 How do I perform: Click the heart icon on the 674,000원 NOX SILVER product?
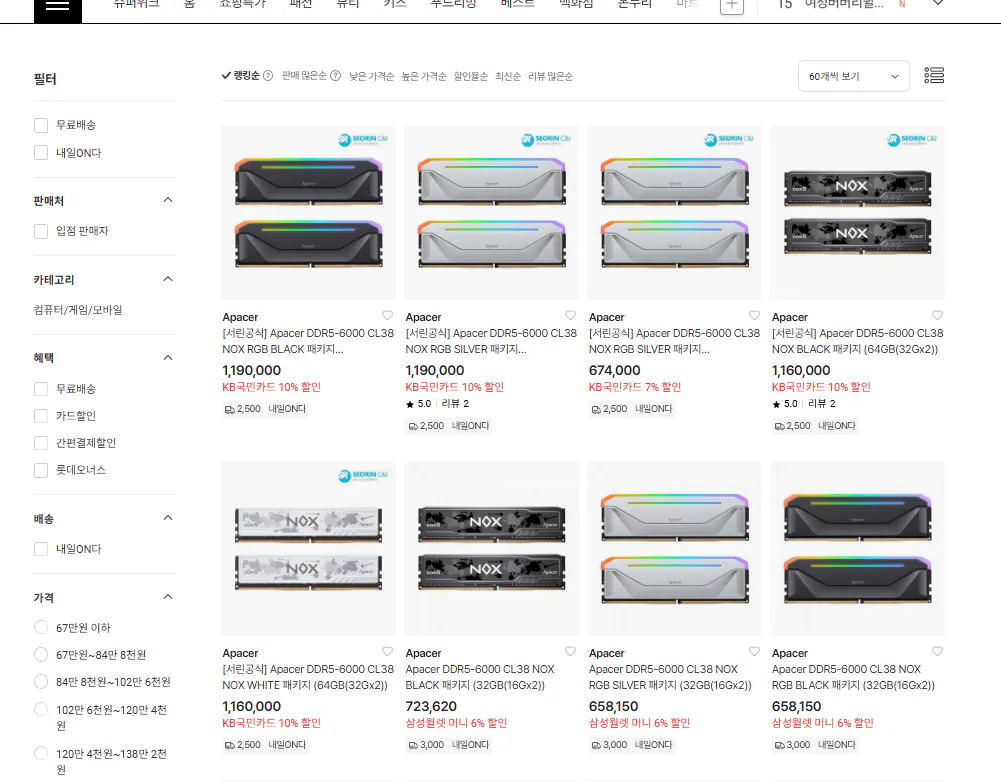[754, 315]
